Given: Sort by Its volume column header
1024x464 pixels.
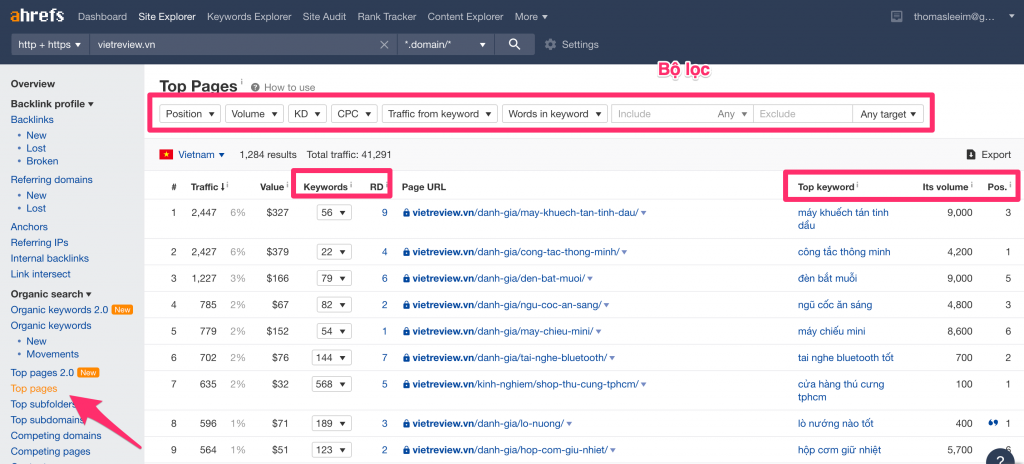Looking at the screenshot, I should 944,186.
